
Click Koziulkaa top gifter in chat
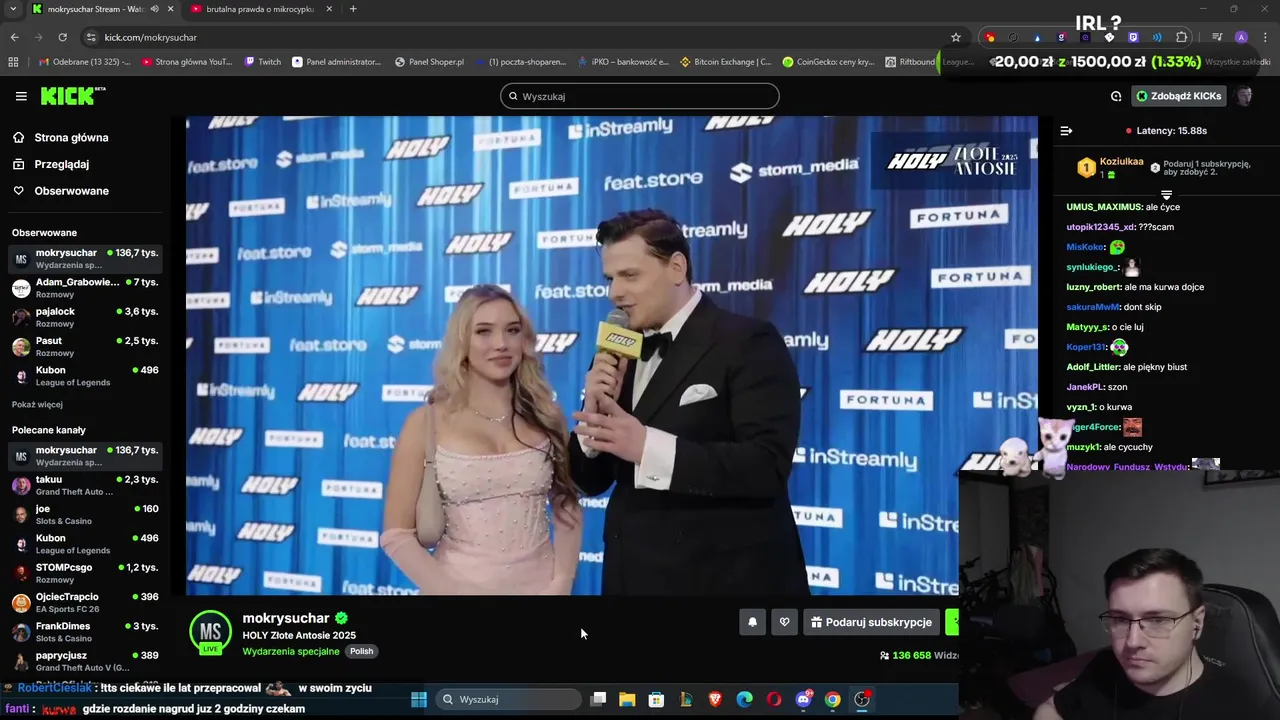1121,162
